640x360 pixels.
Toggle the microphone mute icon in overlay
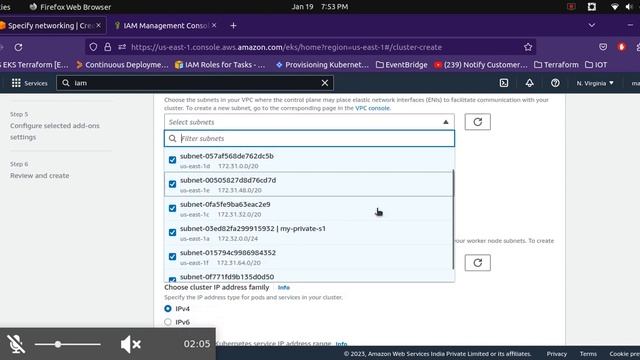tap(16, 344)
